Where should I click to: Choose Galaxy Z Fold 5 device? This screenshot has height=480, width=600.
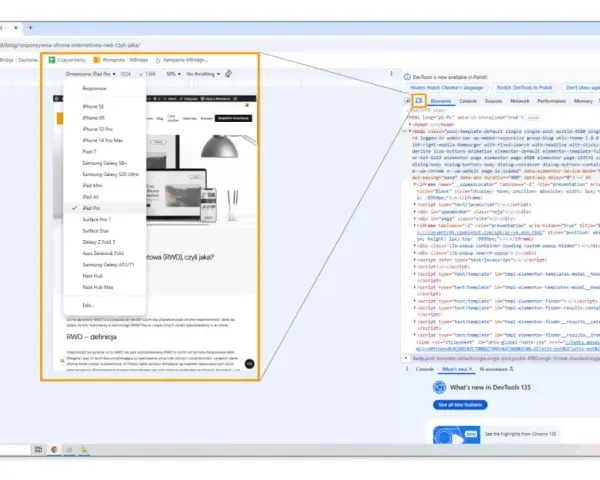104,242
